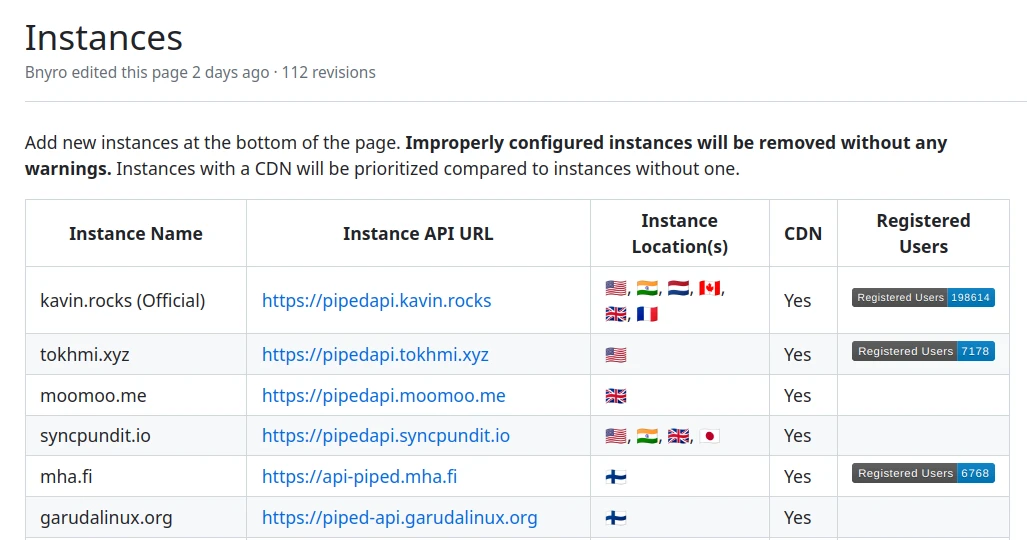1027x540 pixels.
Task: Click the Finland flag in garudalinux.org row
Action: [616, 518]
